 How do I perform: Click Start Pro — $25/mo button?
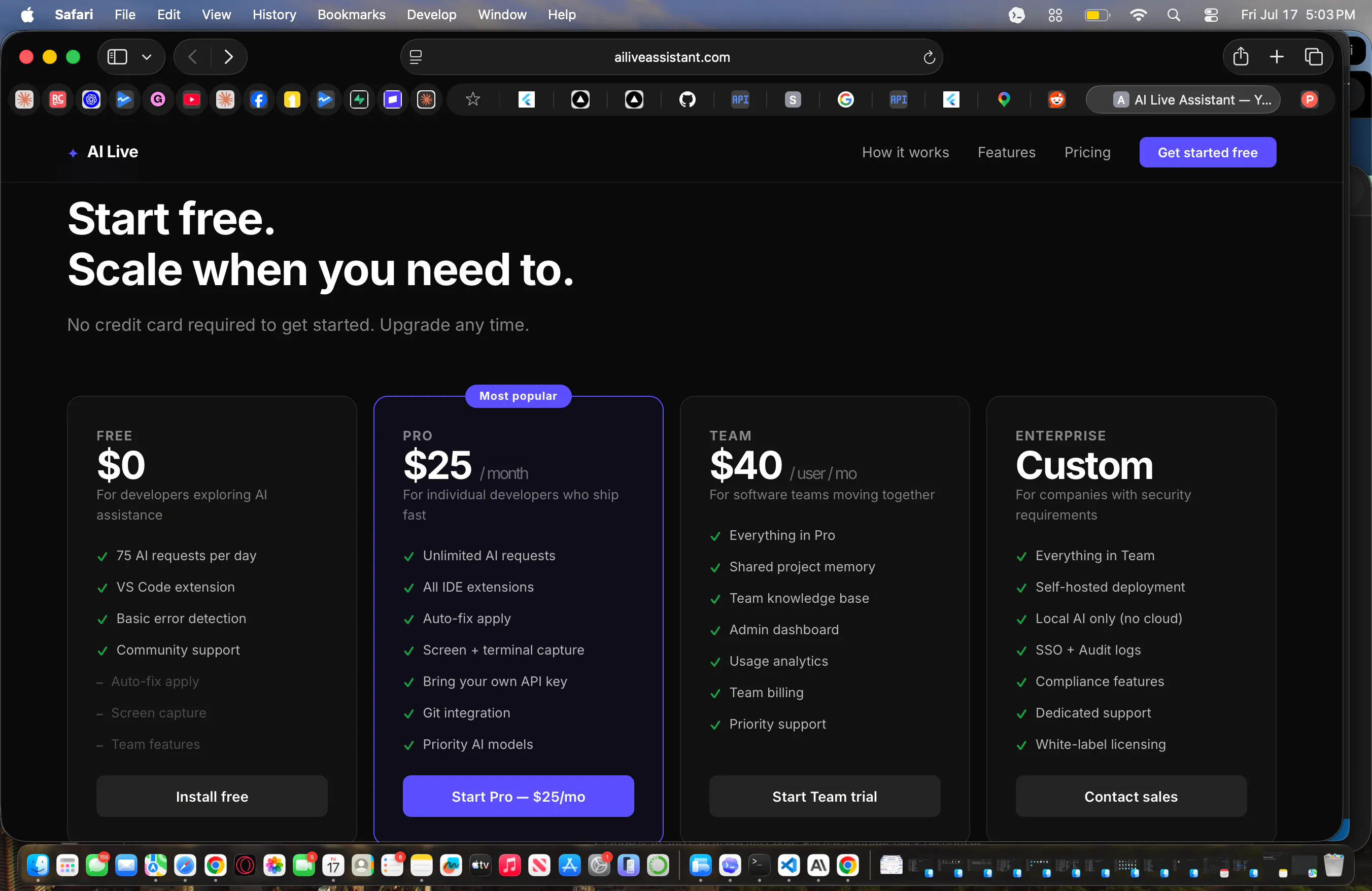[518, 796]
